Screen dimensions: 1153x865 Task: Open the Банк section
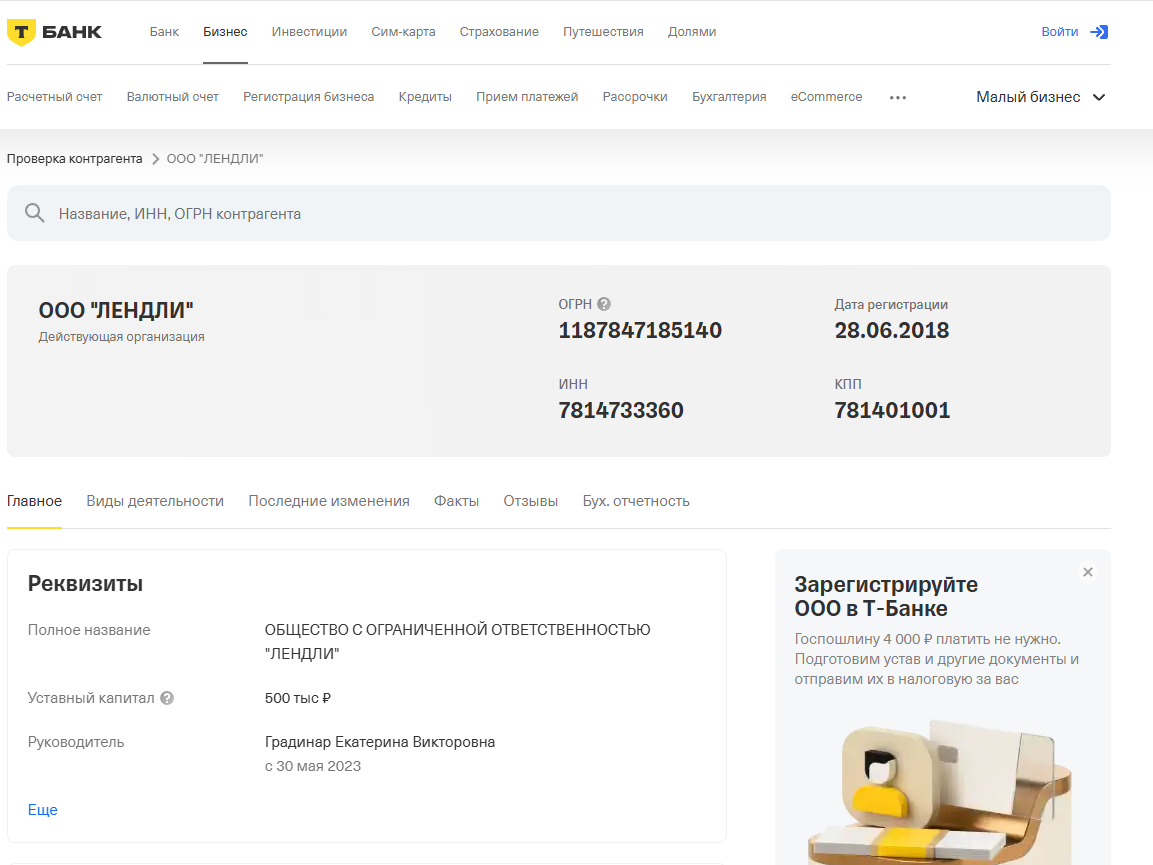coord(164,32)
